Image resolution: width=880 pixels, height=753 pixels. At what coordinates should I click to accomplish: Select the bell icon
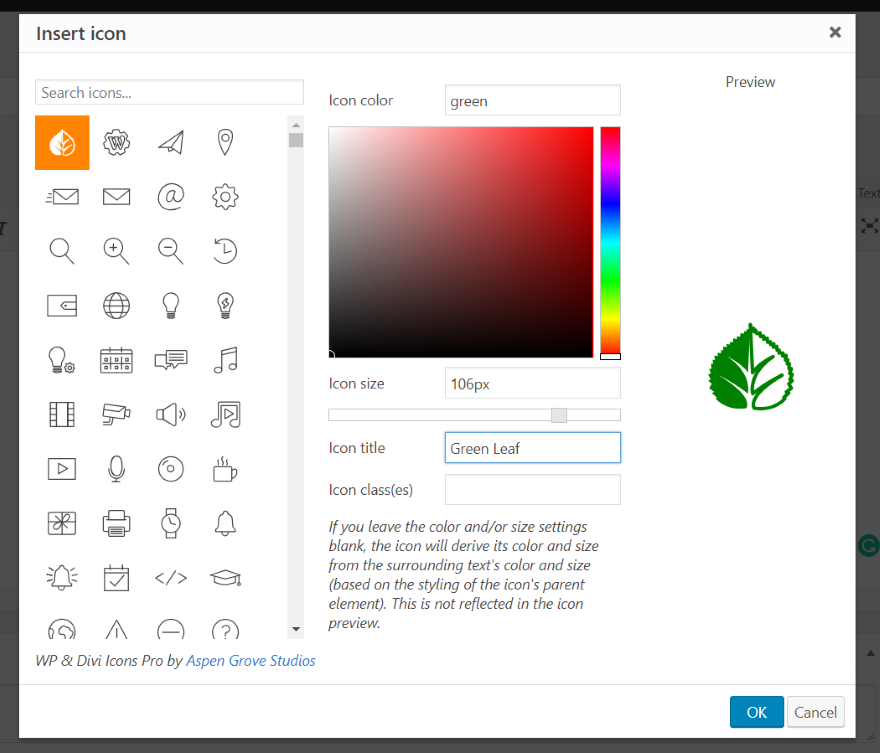(x=225, y=523)
